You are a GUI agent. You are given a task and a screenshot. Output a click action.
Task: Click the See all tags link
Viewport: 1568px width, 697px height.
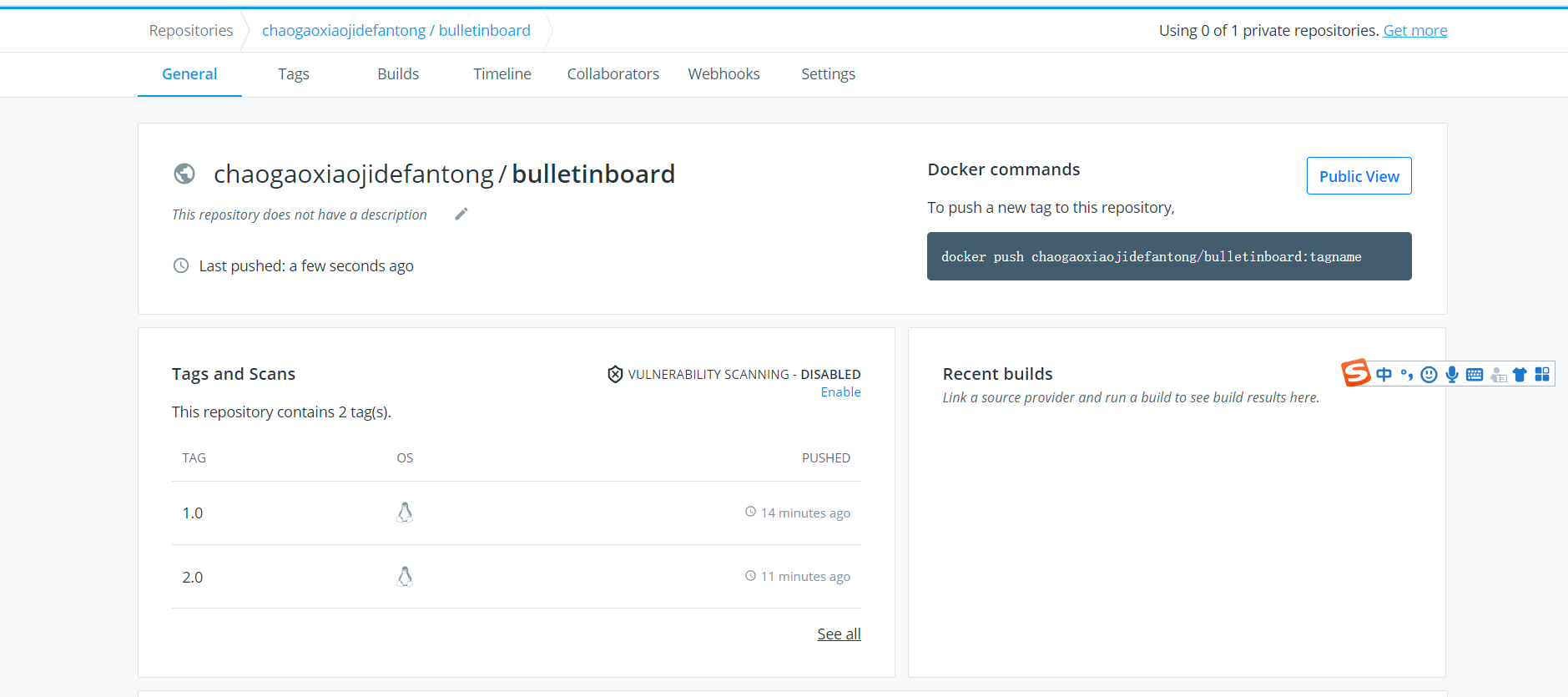click(x=839, y=634)
